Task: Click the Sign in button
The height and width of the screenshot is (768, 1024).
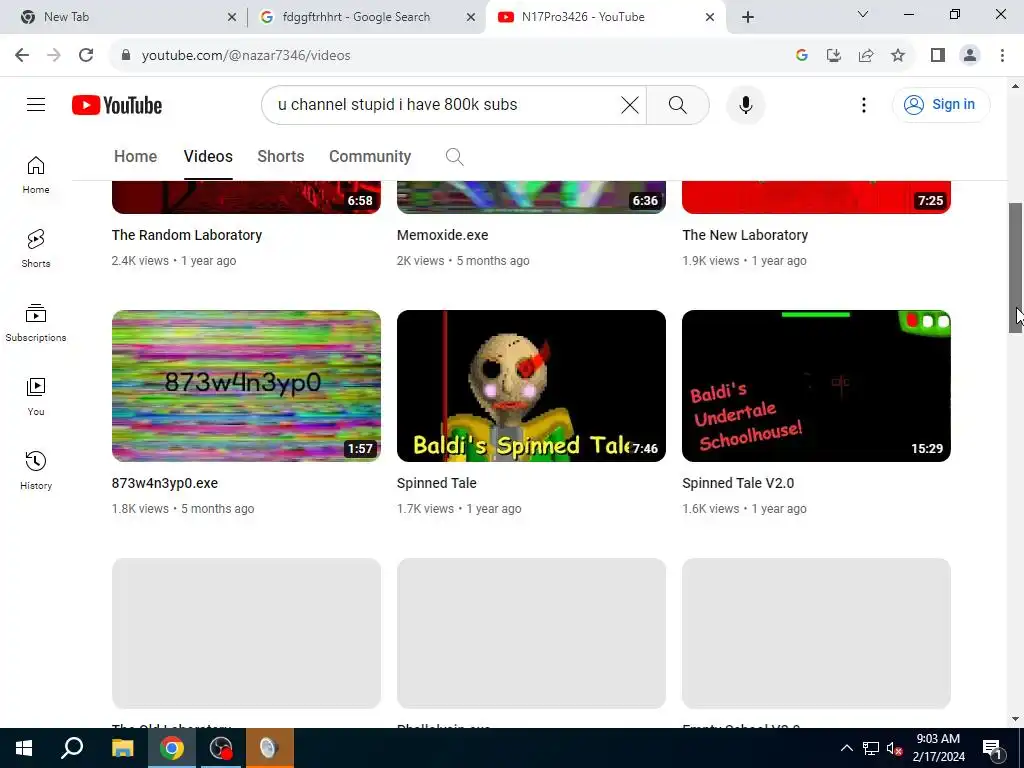Action: pyautogui.click(x=940, y=104)
